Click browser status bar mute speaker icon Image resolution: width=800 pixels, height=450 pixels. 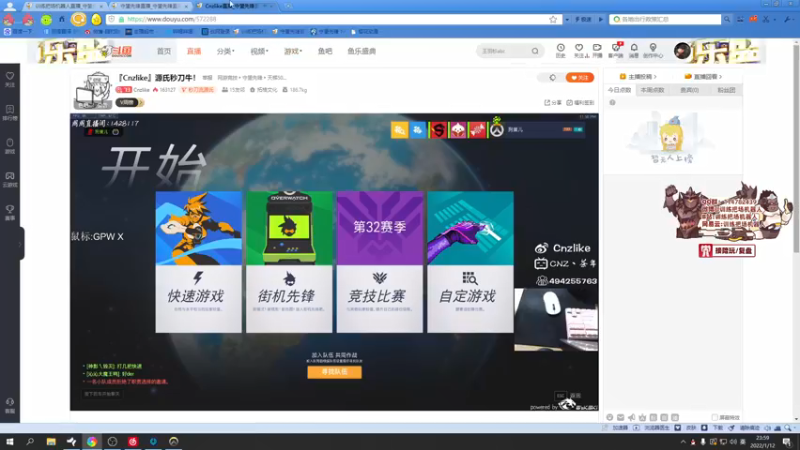point(767,428)
